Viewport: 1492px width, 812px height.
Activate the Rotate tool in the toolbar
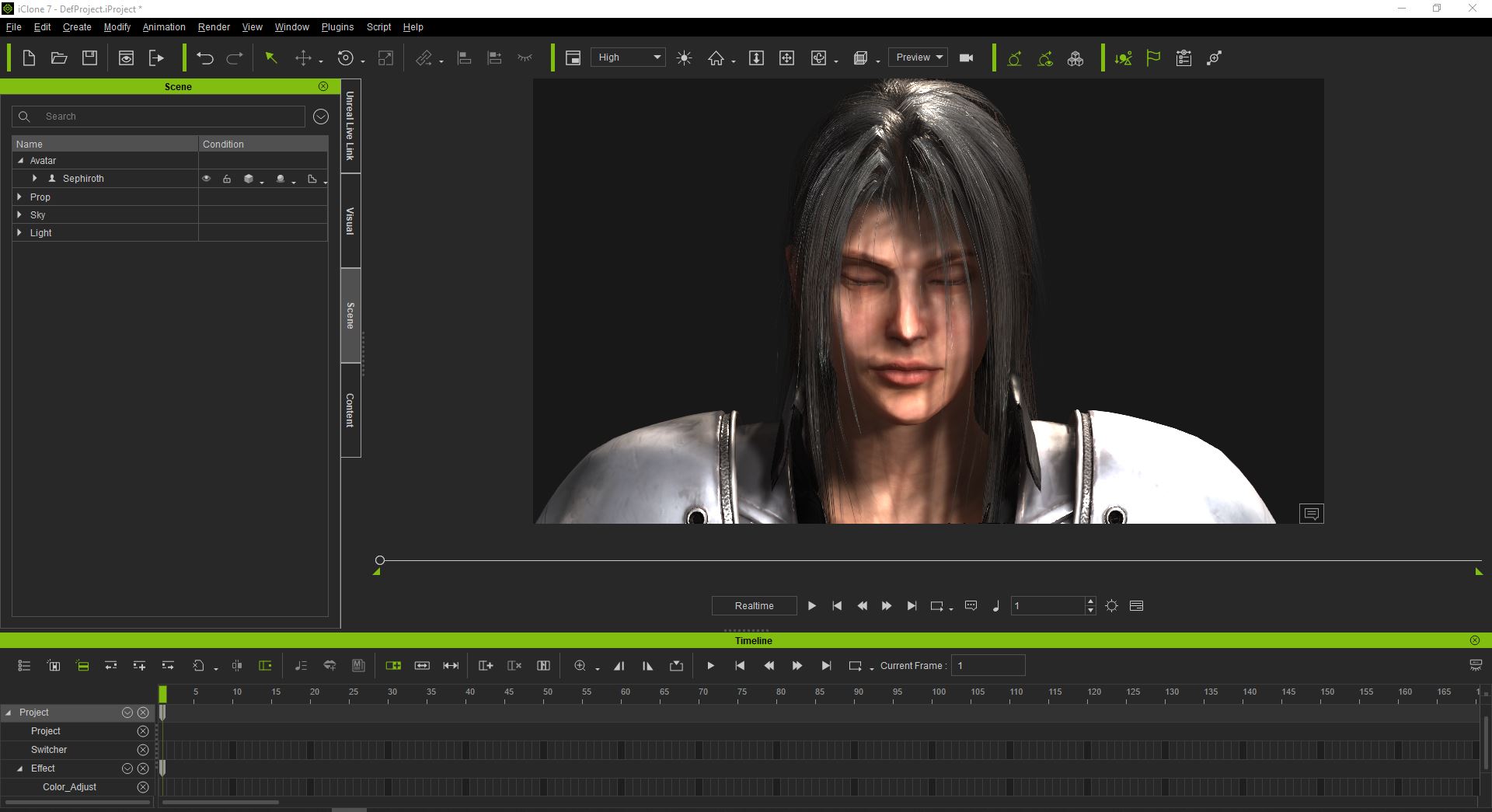coord(346,58)
